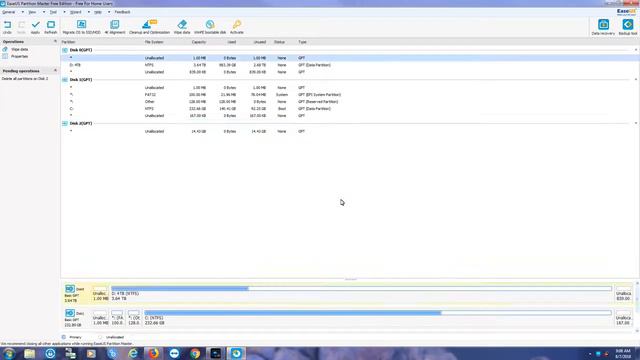Collapse the Disk 0(GPT) group
This screenshot has height=360, width=640.
click(636, 50)
